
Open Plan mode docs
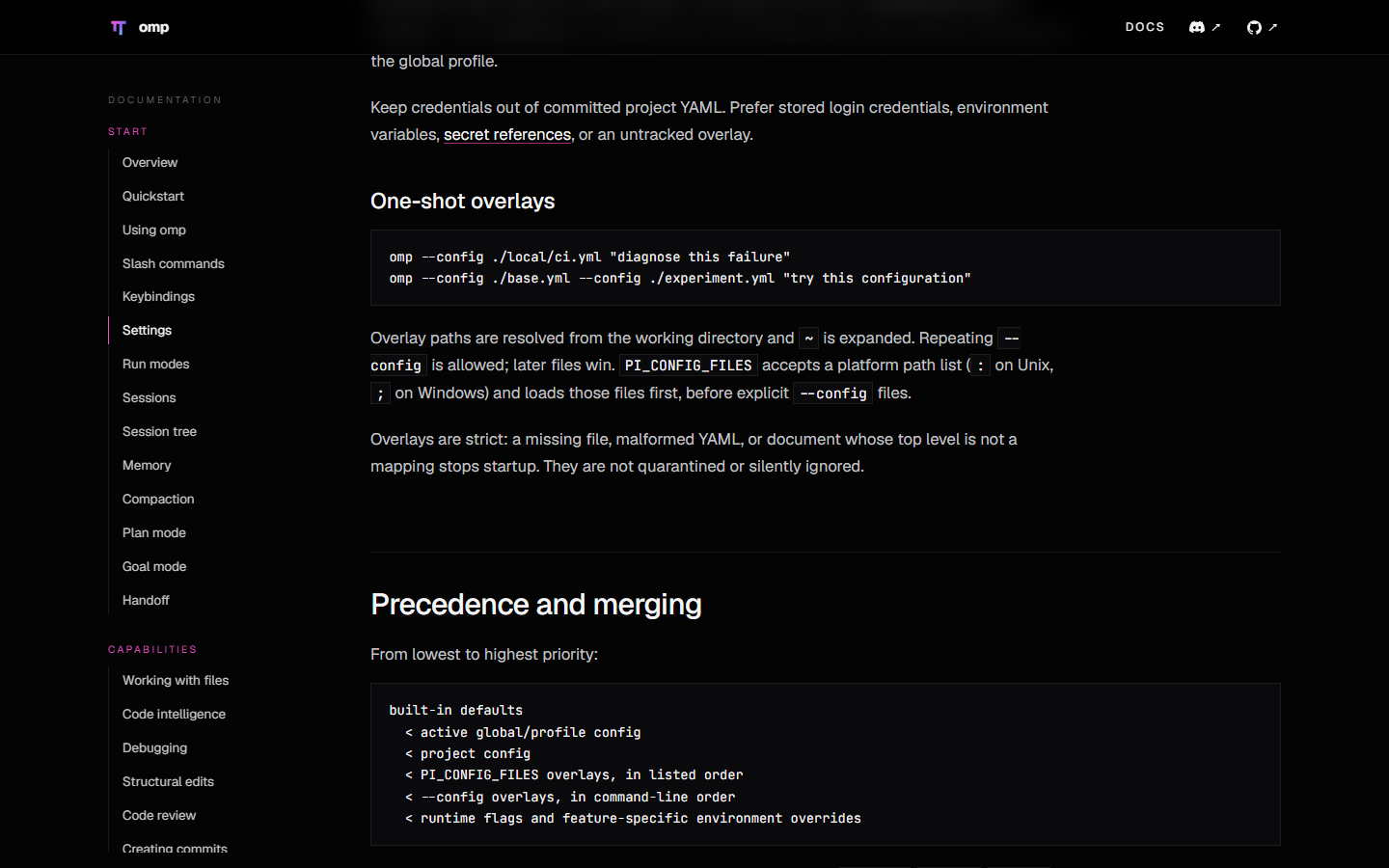154,532
